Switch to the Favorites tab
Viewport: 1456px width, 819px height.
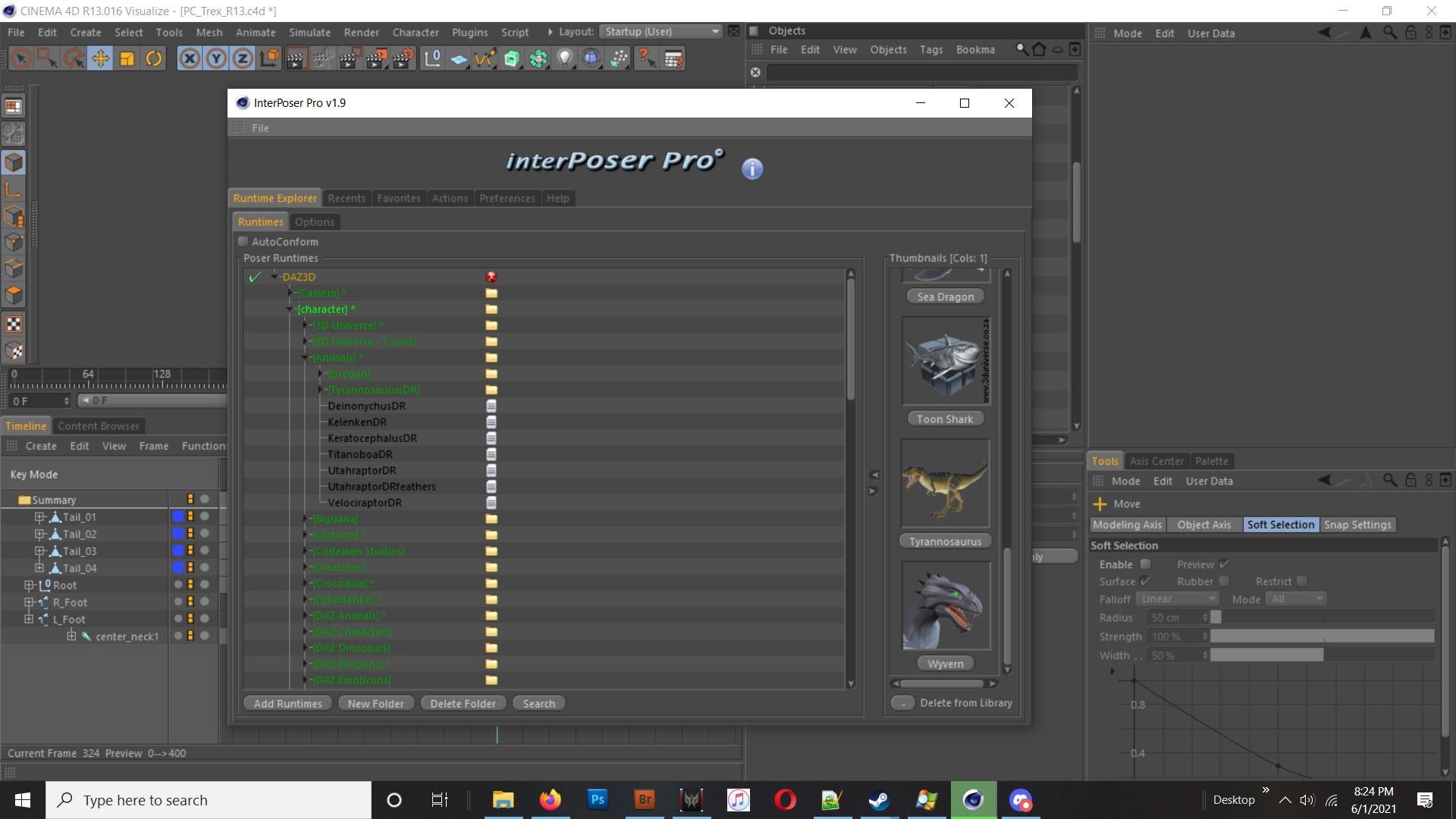point(398,198)
